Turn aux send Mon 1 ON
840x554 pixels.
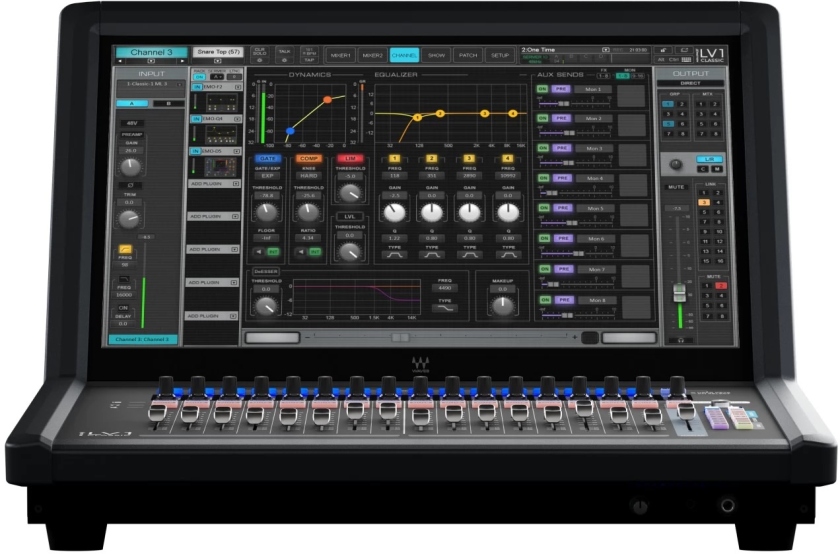click(x=542, y=89)
